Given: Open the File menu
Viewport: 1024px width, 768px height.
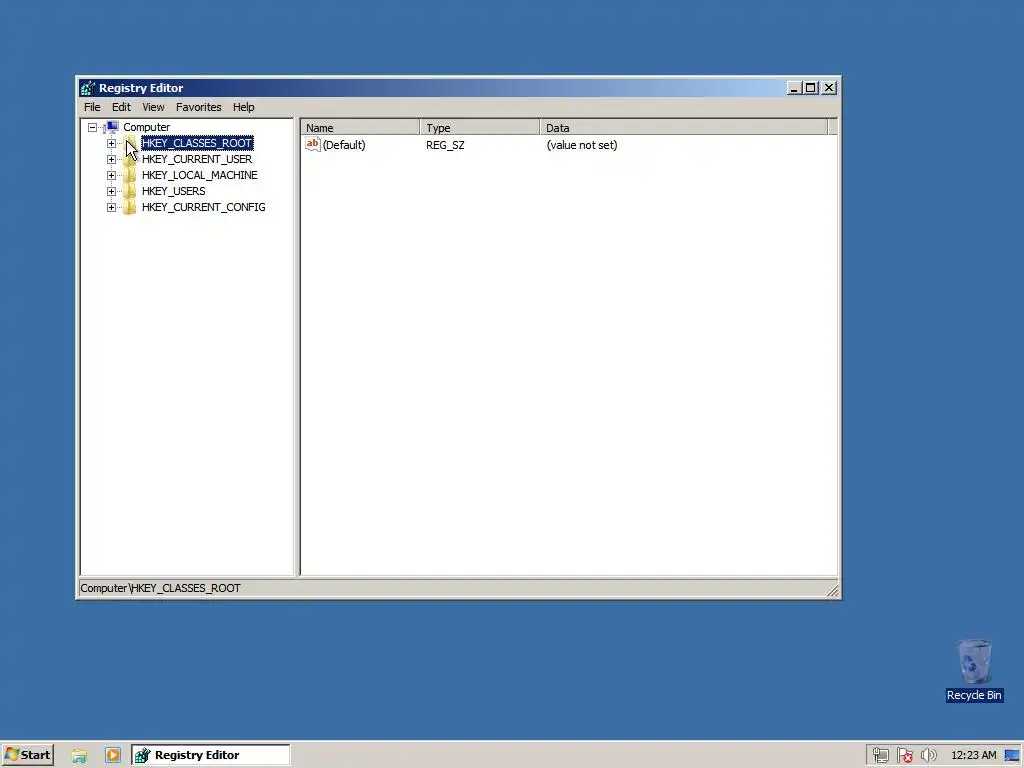Looking at the screenshot, I should click(x=92, y=107).
